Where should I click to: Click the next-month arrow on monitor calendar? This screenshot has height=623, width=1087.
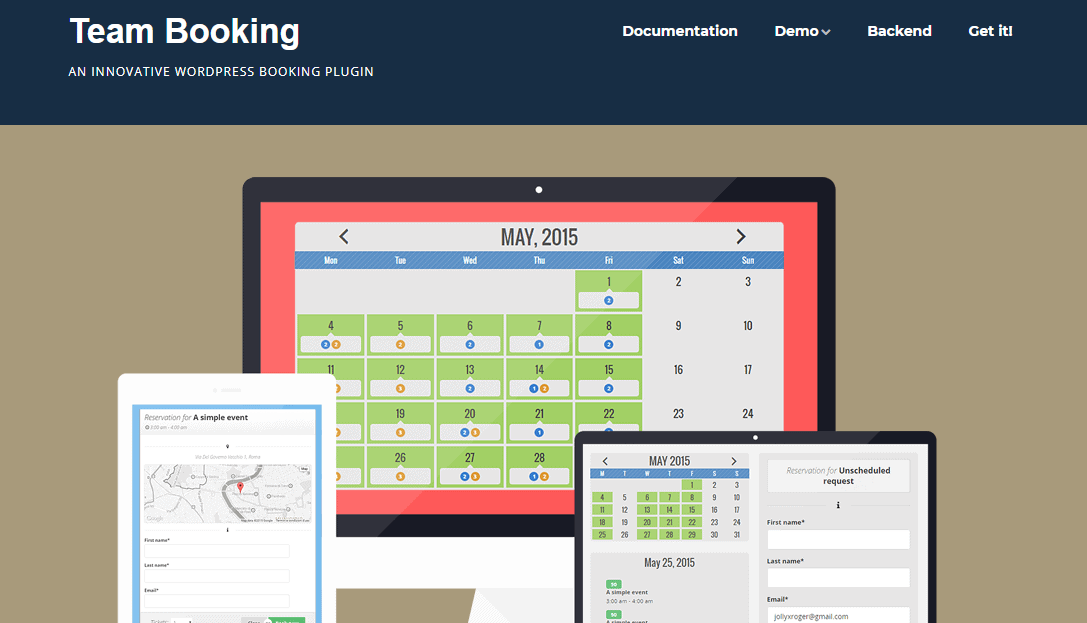tap(740, 236)
